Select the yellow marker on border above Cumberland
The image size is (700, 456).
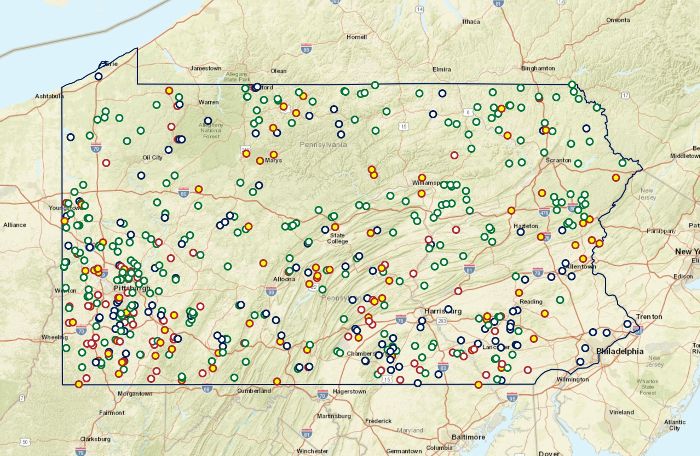tap(277, 381)
